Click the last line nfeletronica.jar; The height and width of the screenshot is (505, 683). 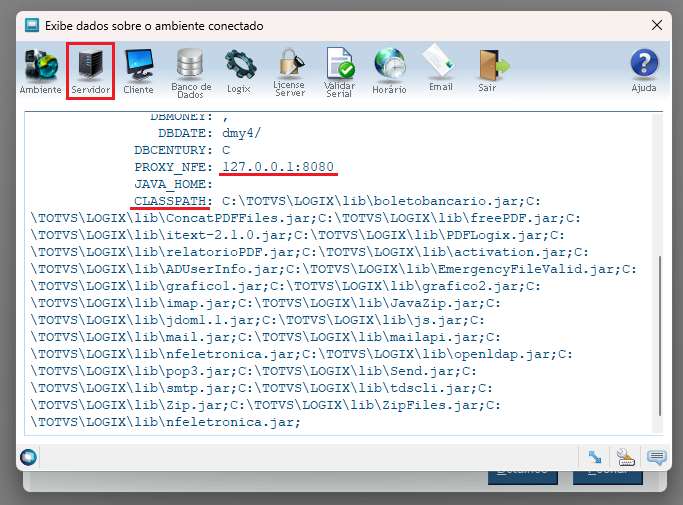pyautogui.click(x=166, y=422)
